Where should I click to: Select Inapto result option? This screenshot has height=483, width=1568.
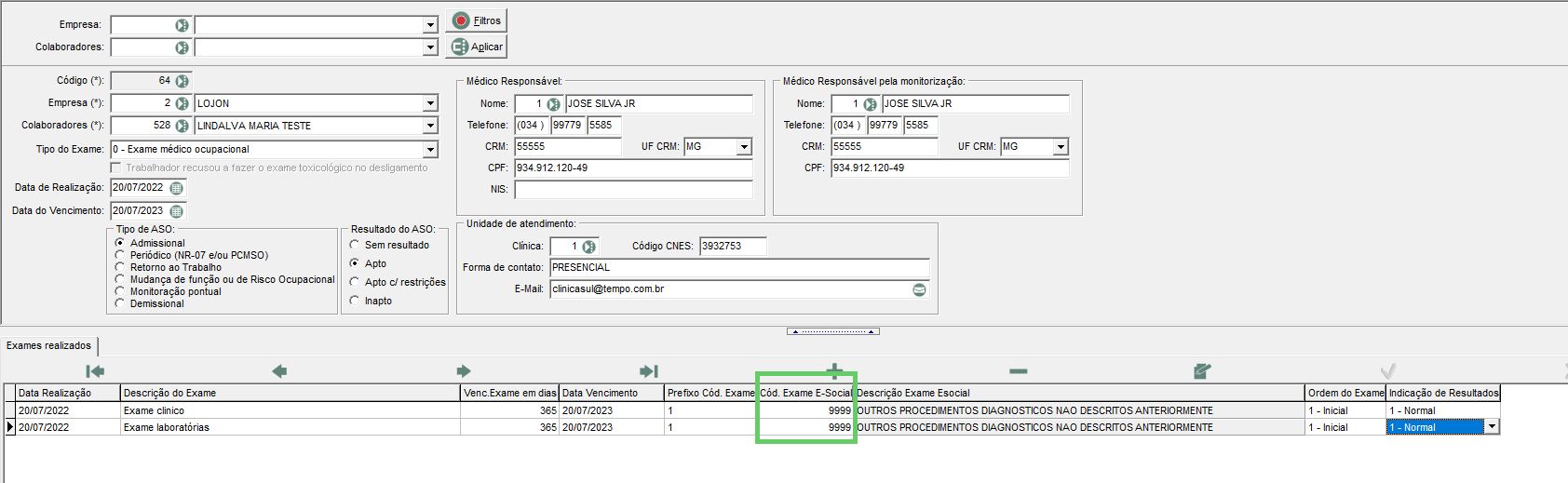354,301
